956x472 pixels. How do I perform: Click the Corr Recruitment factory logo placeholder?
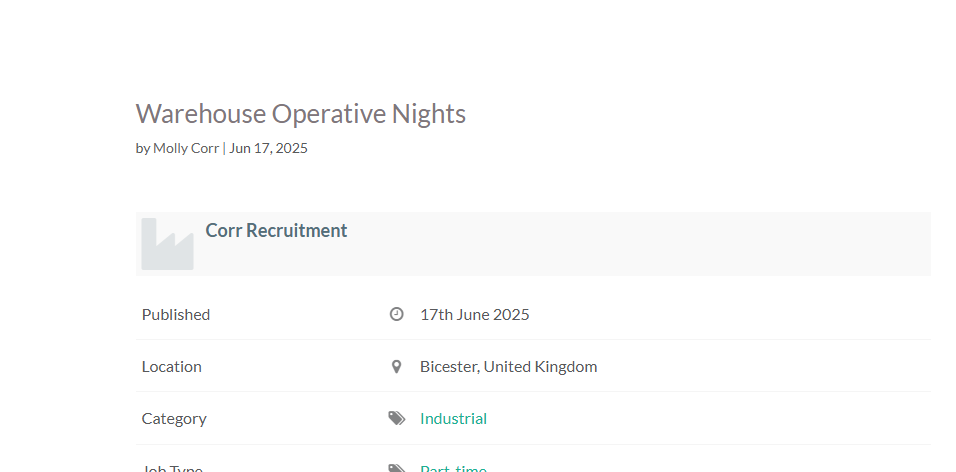point(168,244)
